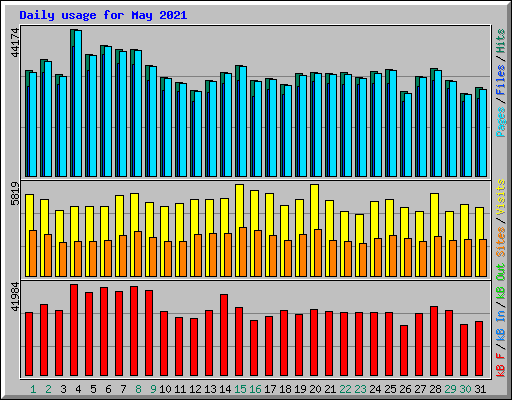Click the 41984 axis maximum label
This screenshot has width=512, height=400.
pos(15,296)
